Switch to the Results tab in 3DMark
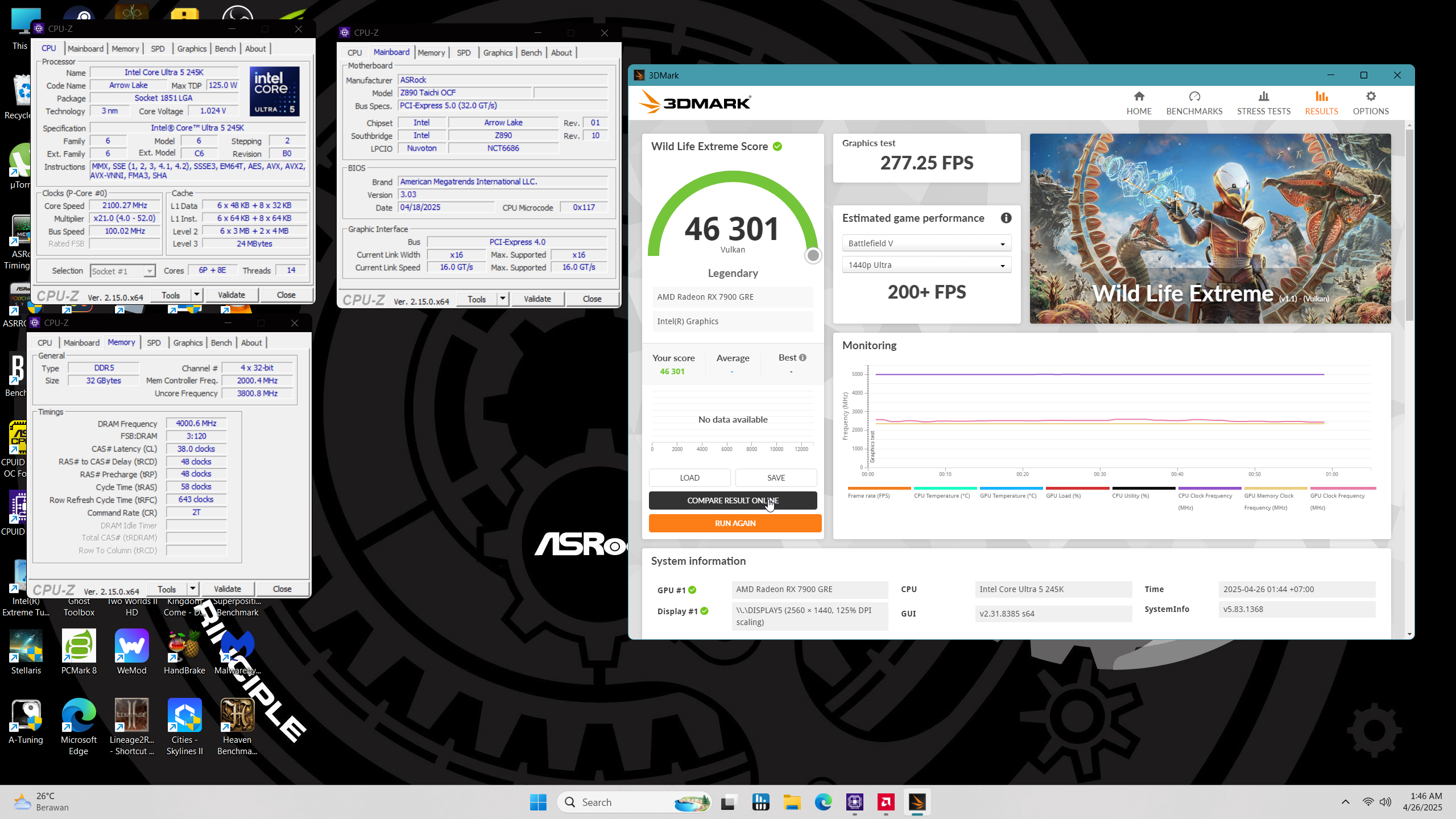Viewport: 1456px width, 819px height. click(x=1321, y=103)
